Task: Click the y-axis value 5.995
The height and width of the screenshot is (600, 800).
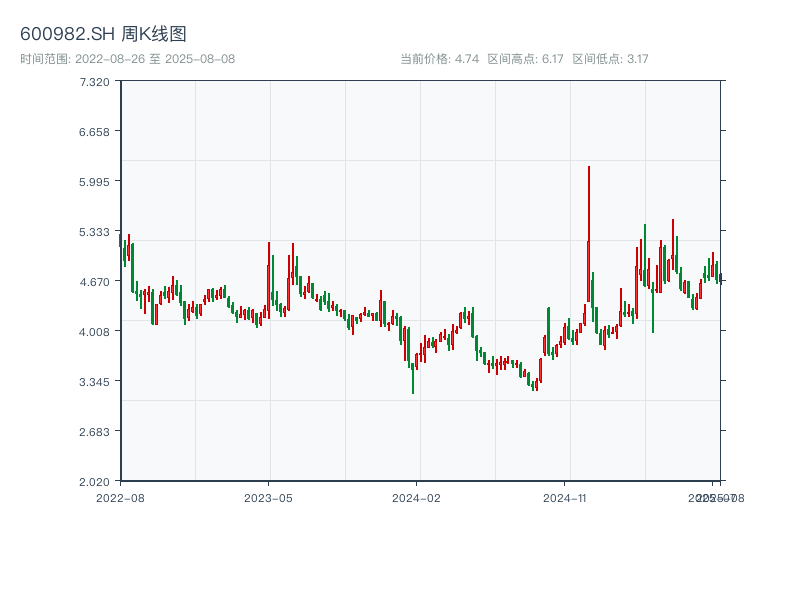Action: (94, 182)
